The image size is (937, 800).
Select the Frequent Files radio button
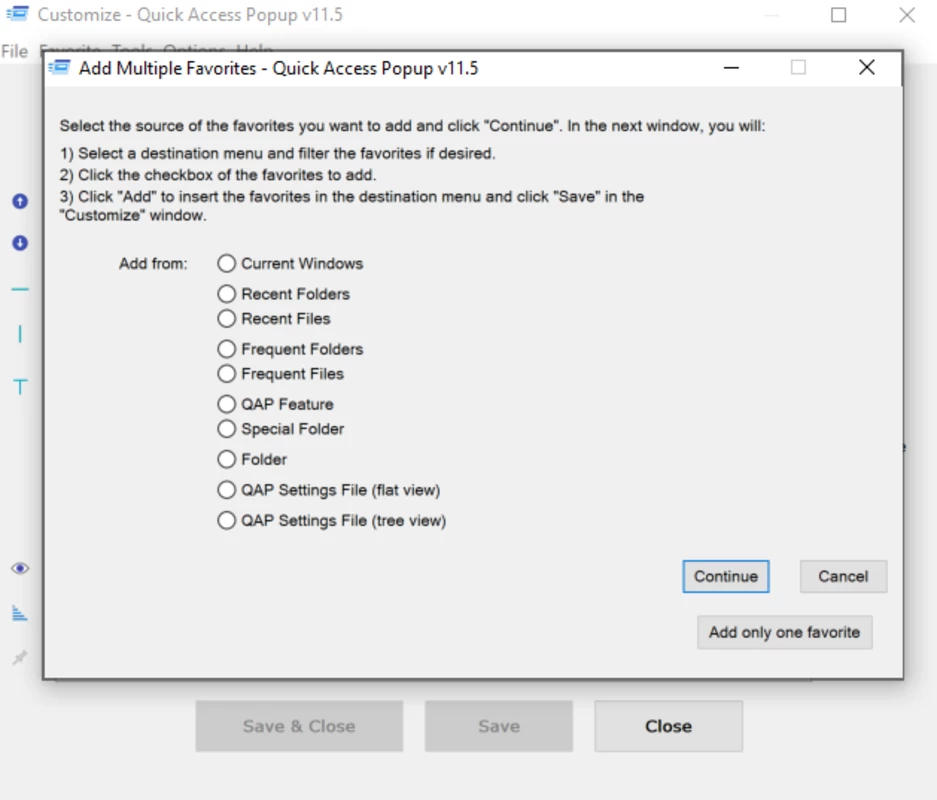281,374
